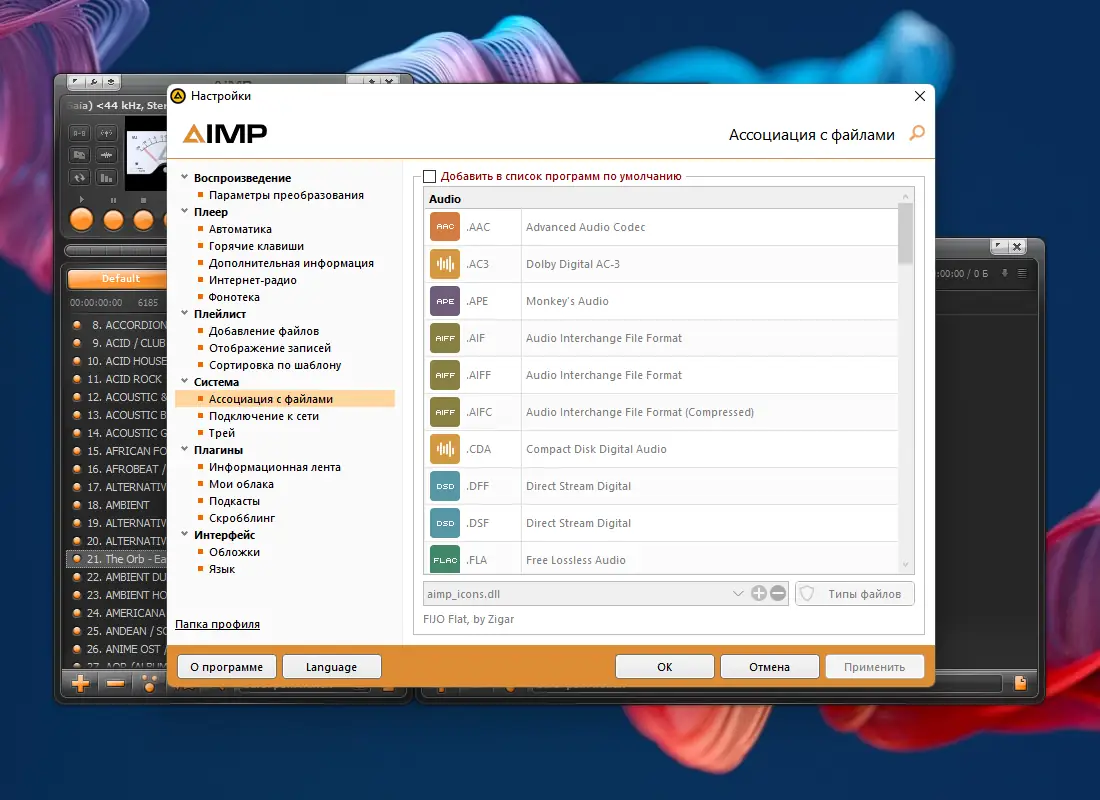
Task: Apply changes with the Применить button
Action: (x=874, y=666)
